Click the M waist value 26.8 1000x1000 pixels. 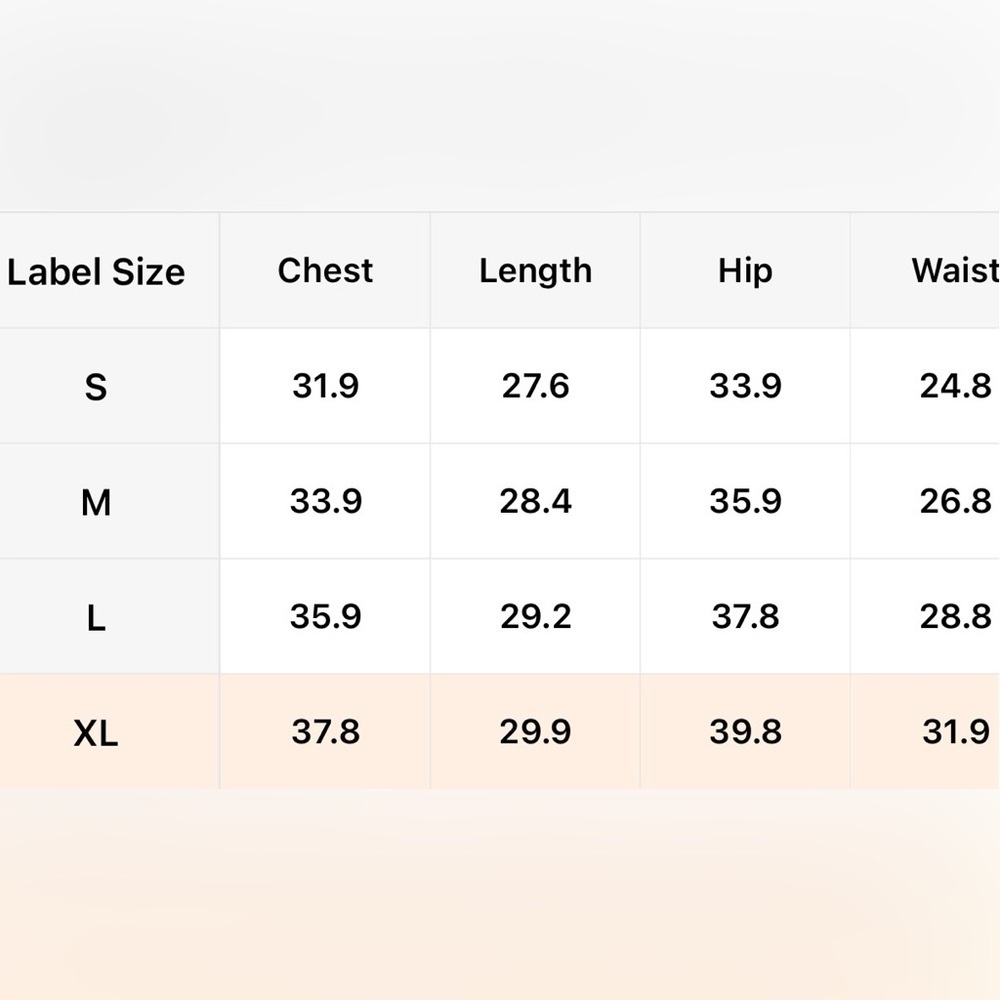[955, 501]
